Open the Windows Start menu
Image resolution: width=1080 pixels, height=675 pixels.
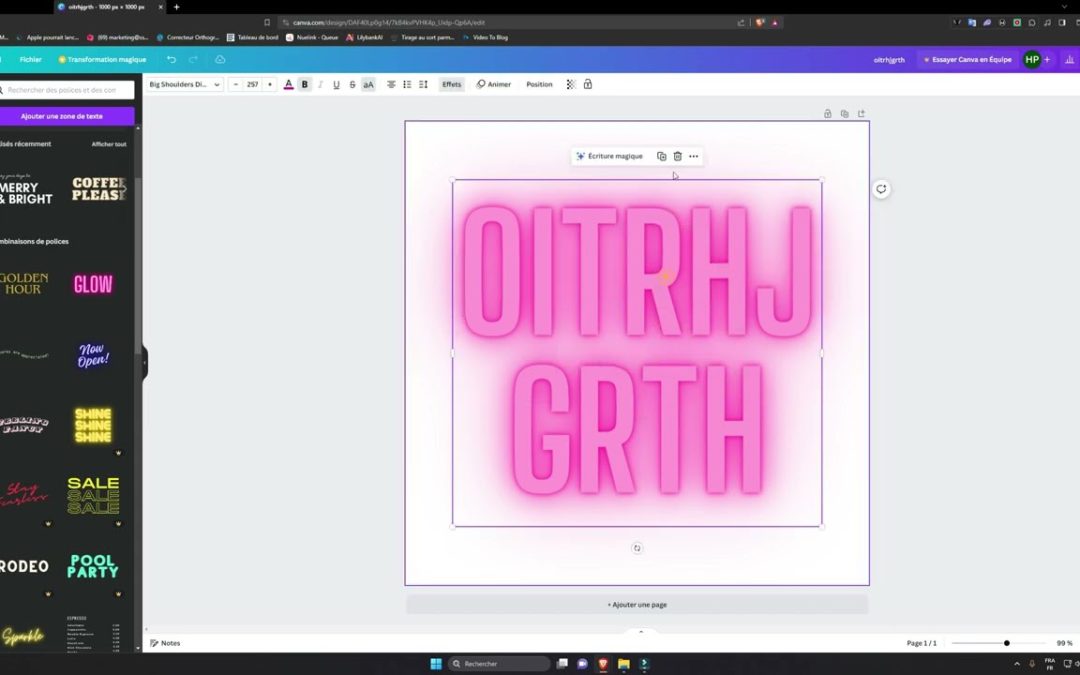436,664
